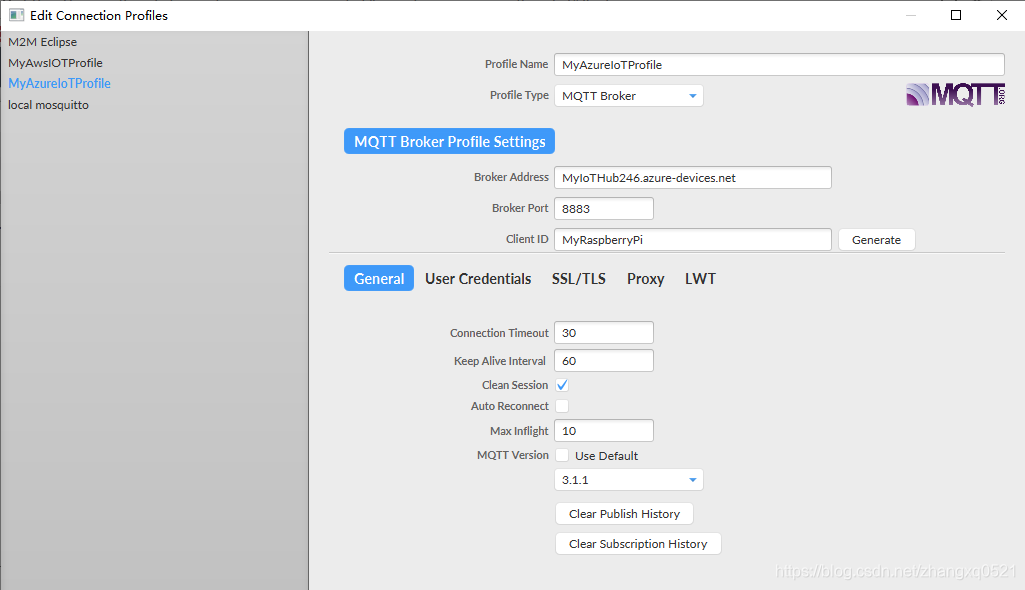Check the MQTT Version Use Default box
The width and height of the screenshot is (1025, 590).
562,455
